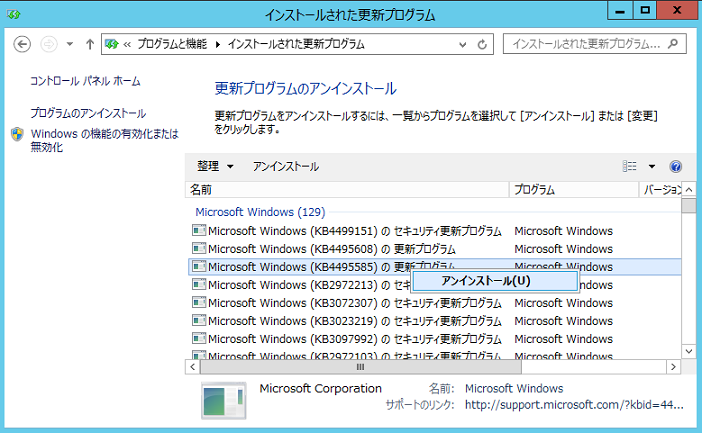Change view using the view icon
This screenshot has height=433, width=702.
click(x=629, y=167)
